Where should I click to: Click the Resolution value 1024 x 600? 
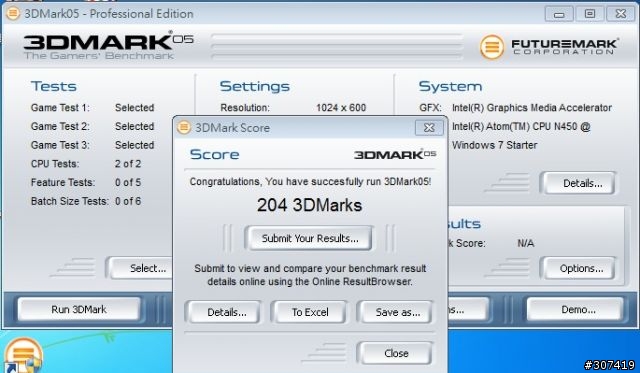pos(341,108)
